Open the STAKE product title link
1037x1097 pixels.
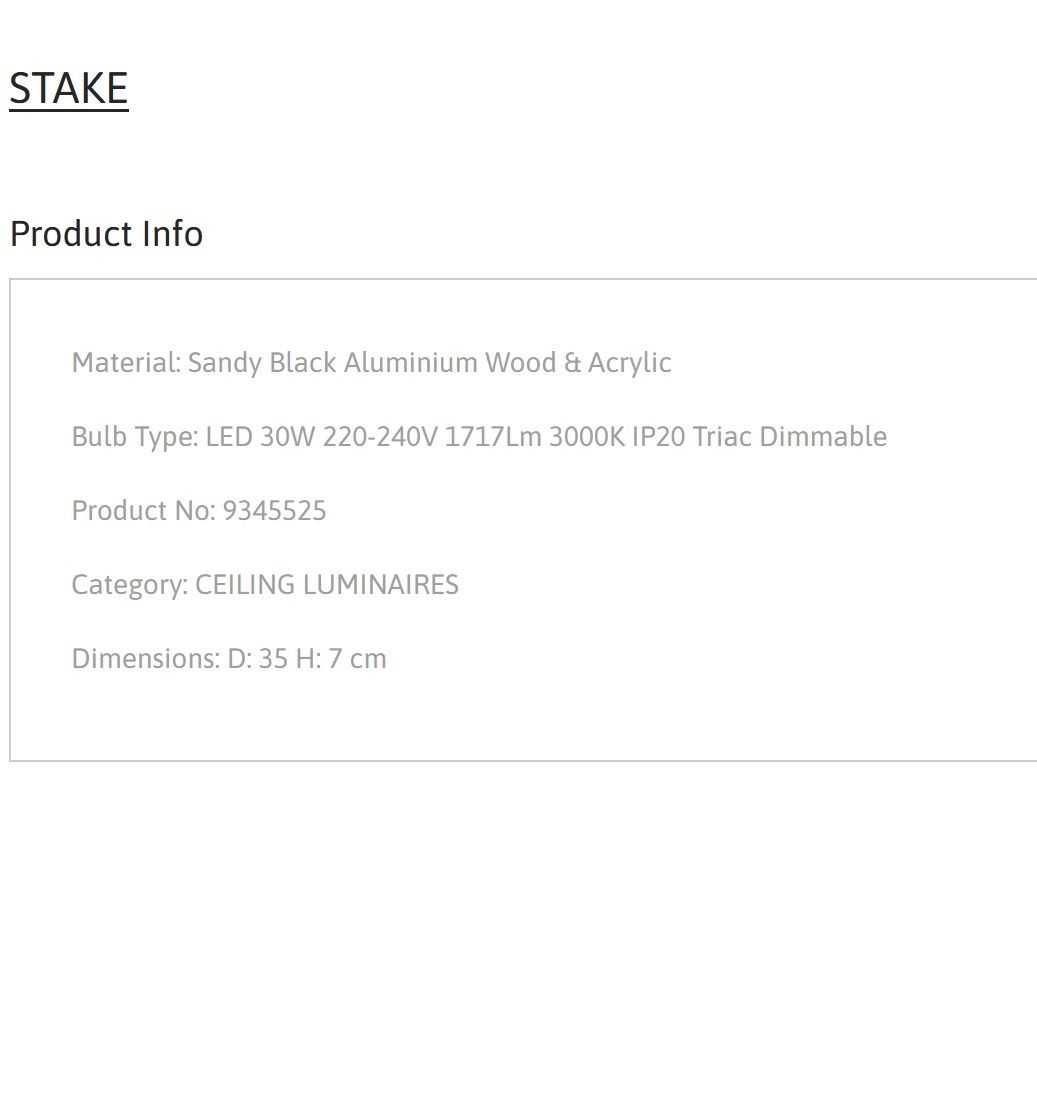pyautogui.click(x=69, y=88)
